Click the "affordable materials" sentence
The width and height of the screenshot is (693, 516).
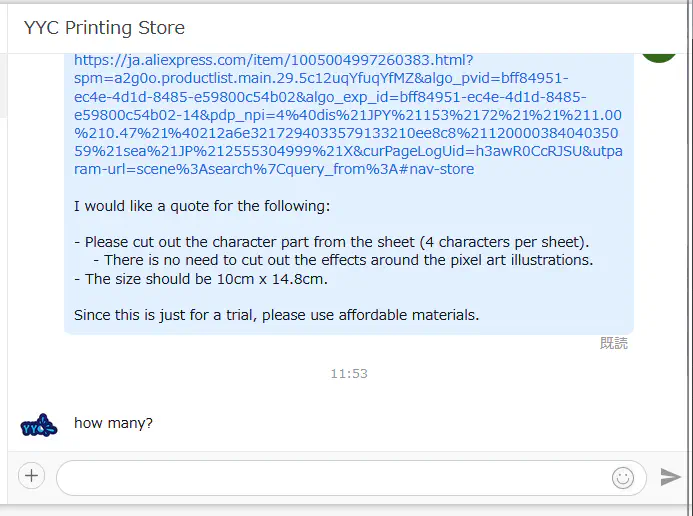tap(276, 315)
